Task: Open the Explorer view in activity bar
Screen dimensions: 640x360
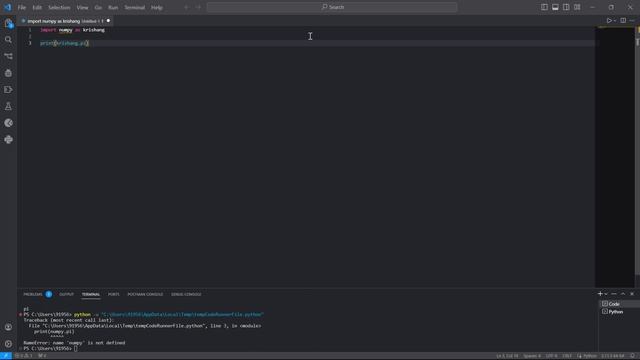Action: coord(8,23)
